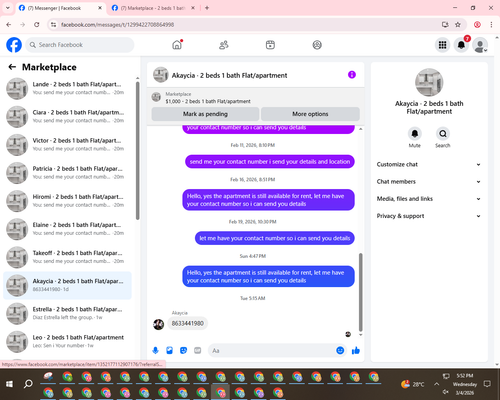Click the large listing photo in right panel

pyautogui.click(x=429, y=83)
